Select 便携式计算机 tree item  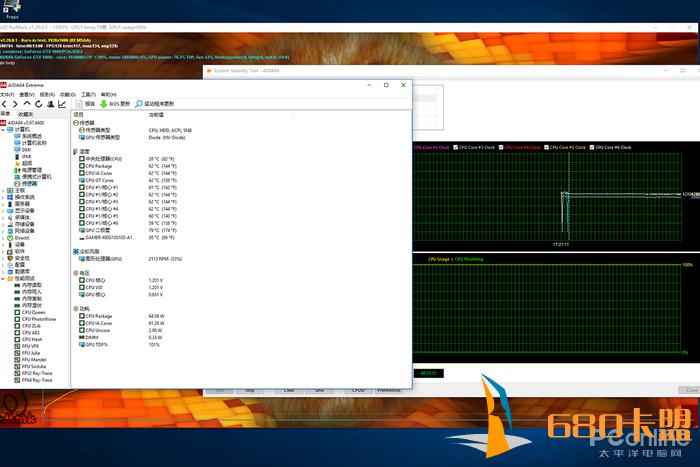tap(33, 177)
